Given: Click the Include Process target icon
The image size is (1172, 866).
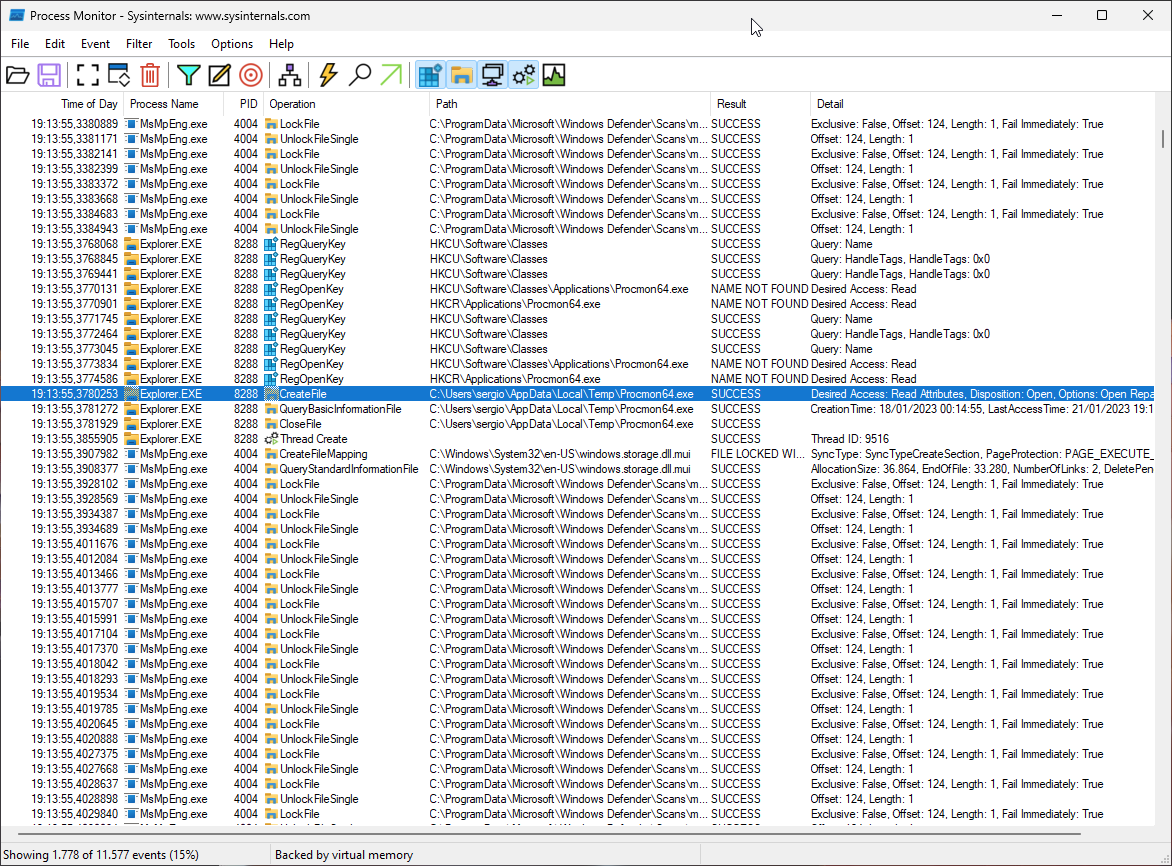Looking at the screenshot, I should (x=251, y=75).
